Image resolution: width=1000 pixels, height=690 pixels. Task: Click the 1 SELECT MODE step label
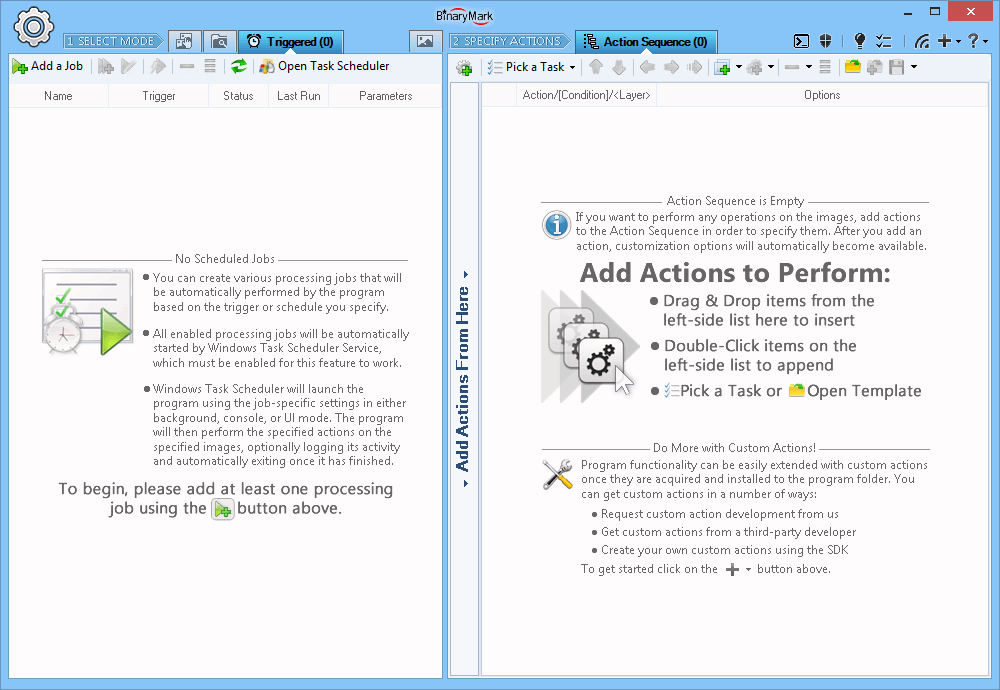[114, 41]
